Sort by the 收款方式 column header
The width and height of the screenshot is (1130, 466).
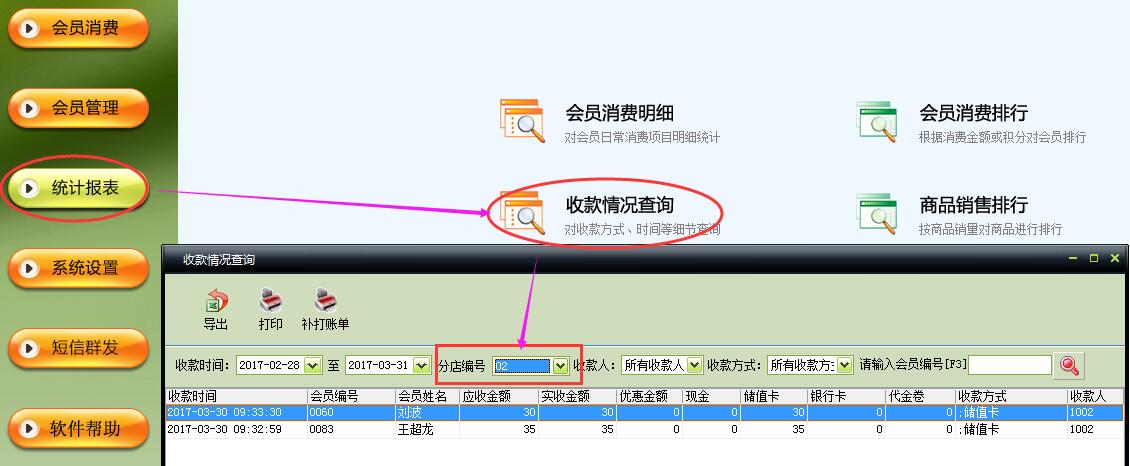pyautogui.click(x=1011, y=397)
